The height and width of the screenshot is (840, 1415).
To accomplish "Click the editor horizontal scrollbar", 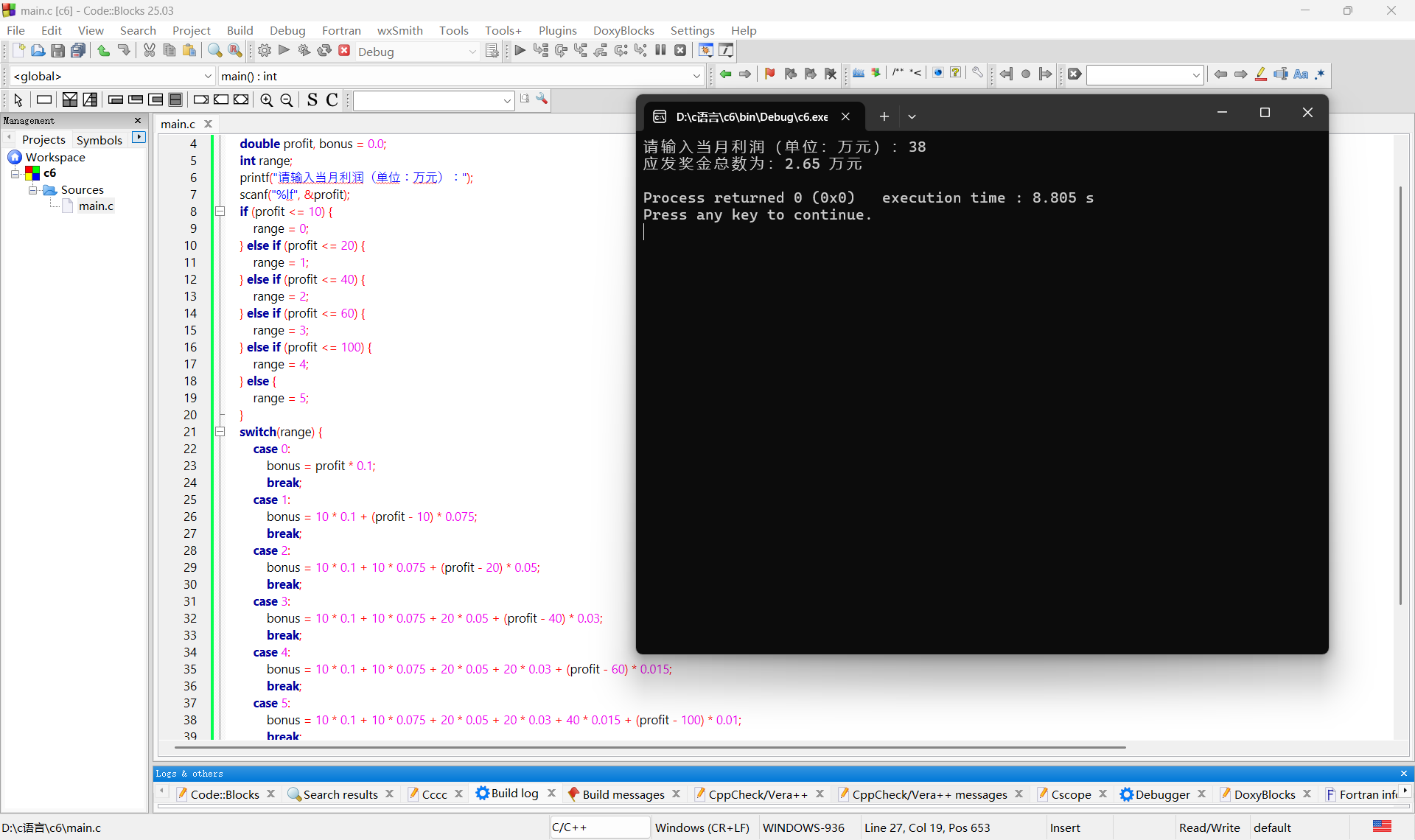I will click(x=649, y=747).
